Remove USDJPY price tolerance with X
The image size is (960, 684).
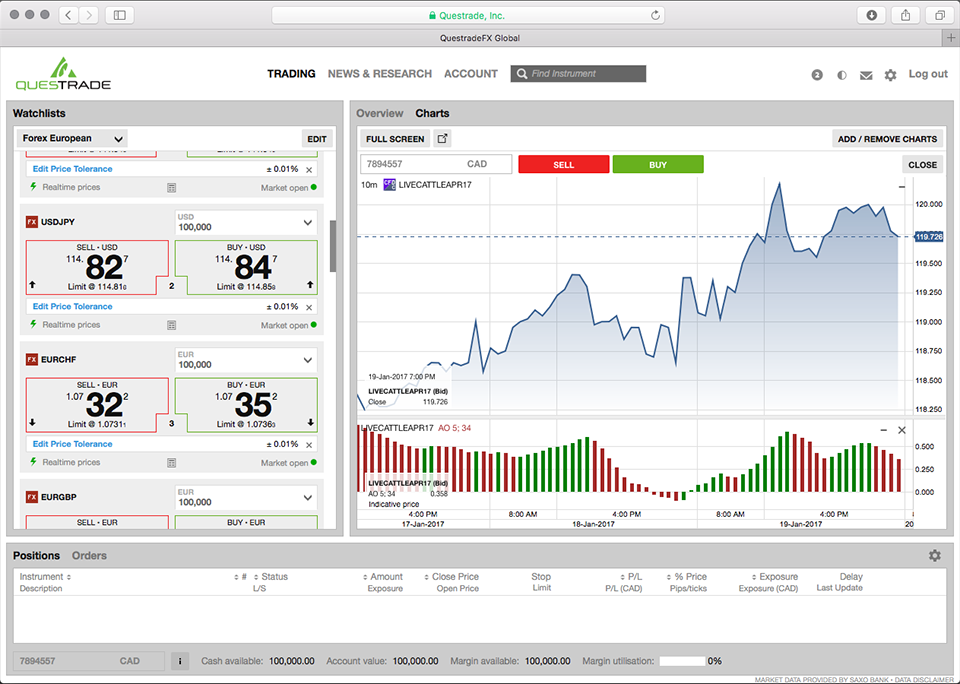[309, 307]
